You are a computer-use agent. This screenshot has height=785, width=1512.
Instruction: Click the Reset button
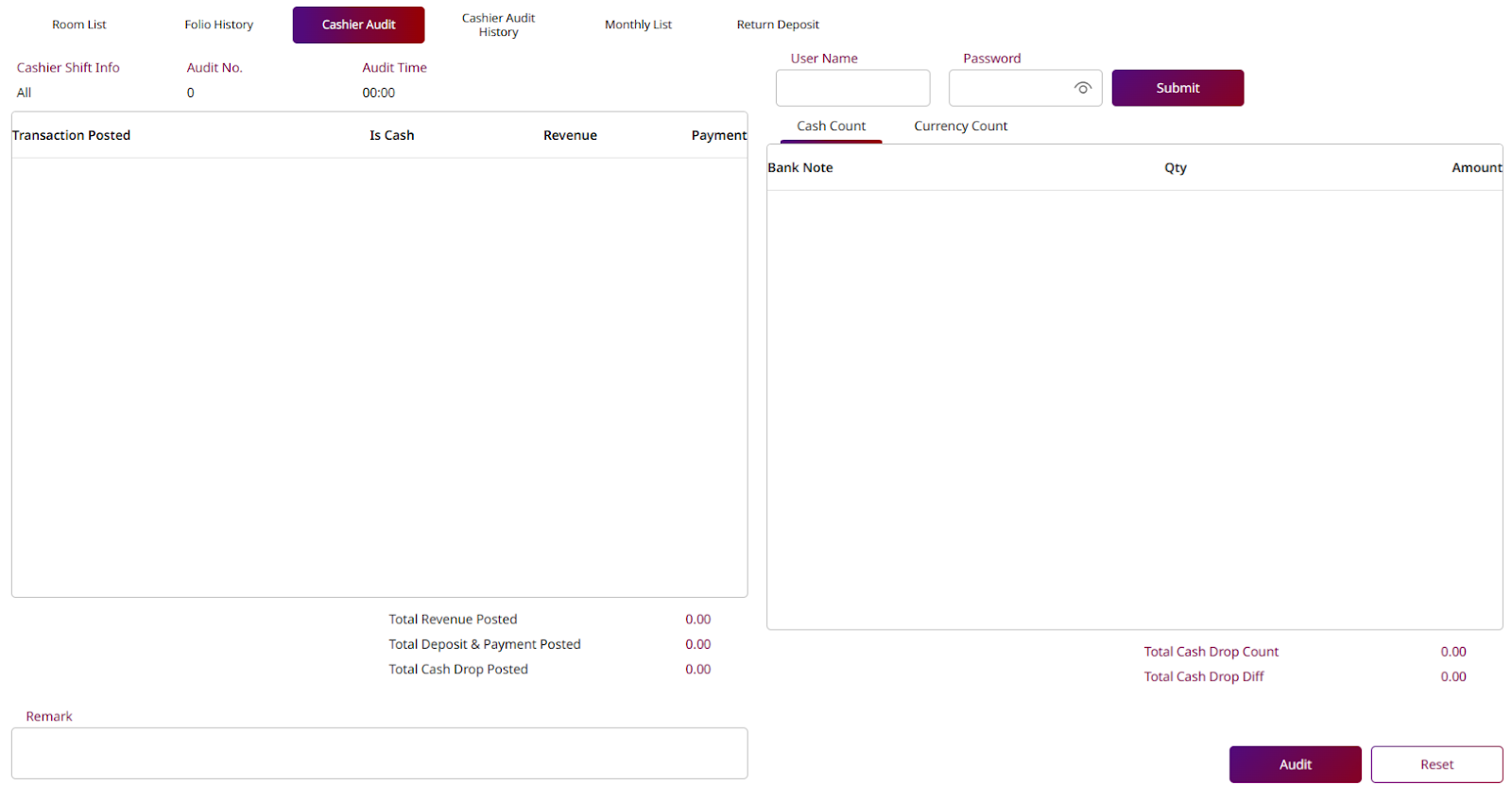[1436, 764]
